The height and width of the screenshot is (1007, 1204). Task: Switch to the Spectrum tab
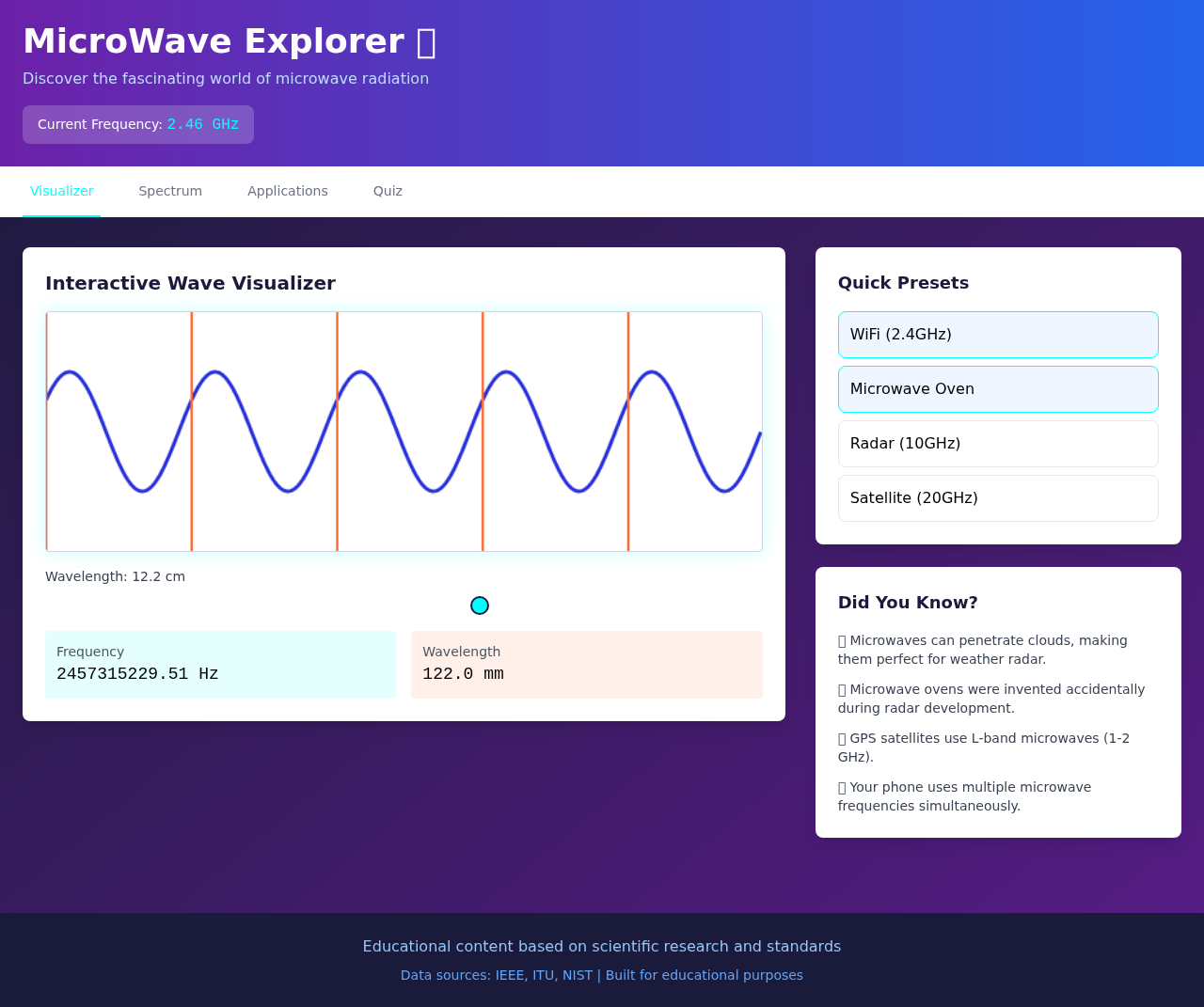[170, 190]
